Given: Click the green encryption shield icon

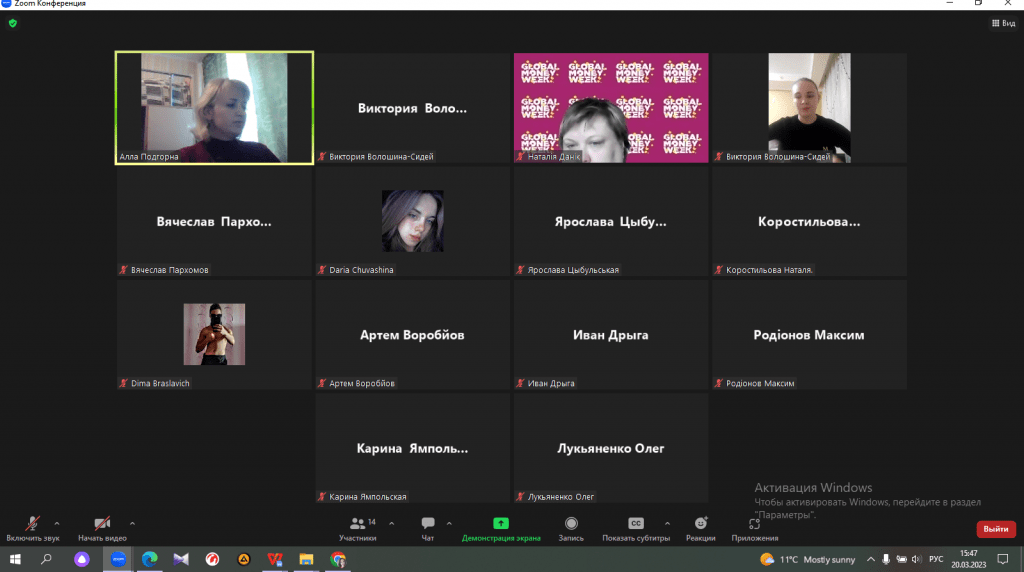Looking at the screenshot, I should (13, 23).
